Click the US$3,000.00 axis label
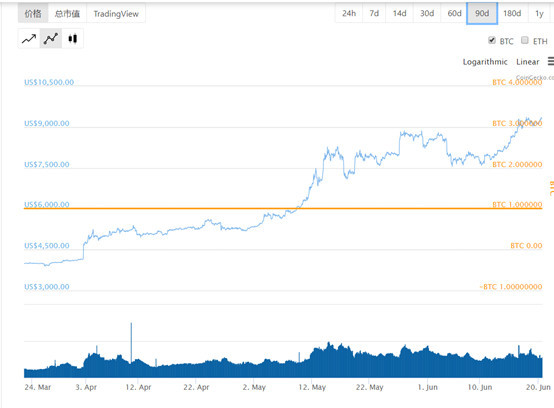554x408 pixels. pos(47,286)
